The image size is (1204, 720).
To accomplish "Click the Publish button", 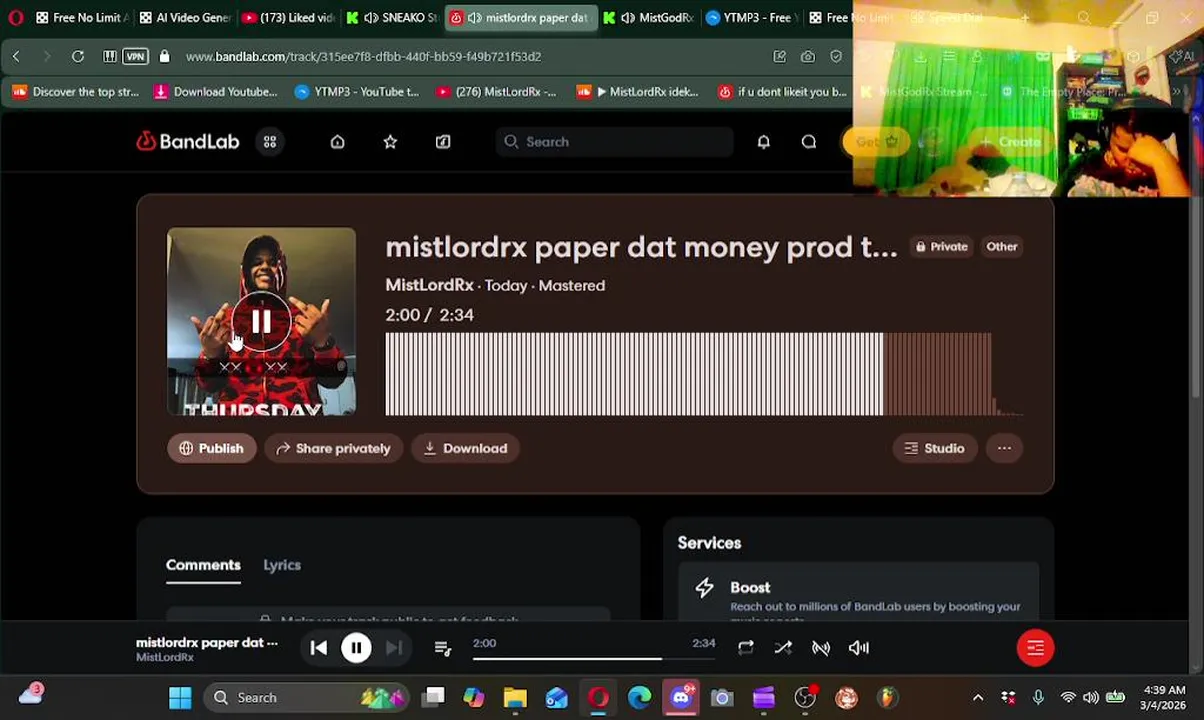I will click(x=211, y=448).
